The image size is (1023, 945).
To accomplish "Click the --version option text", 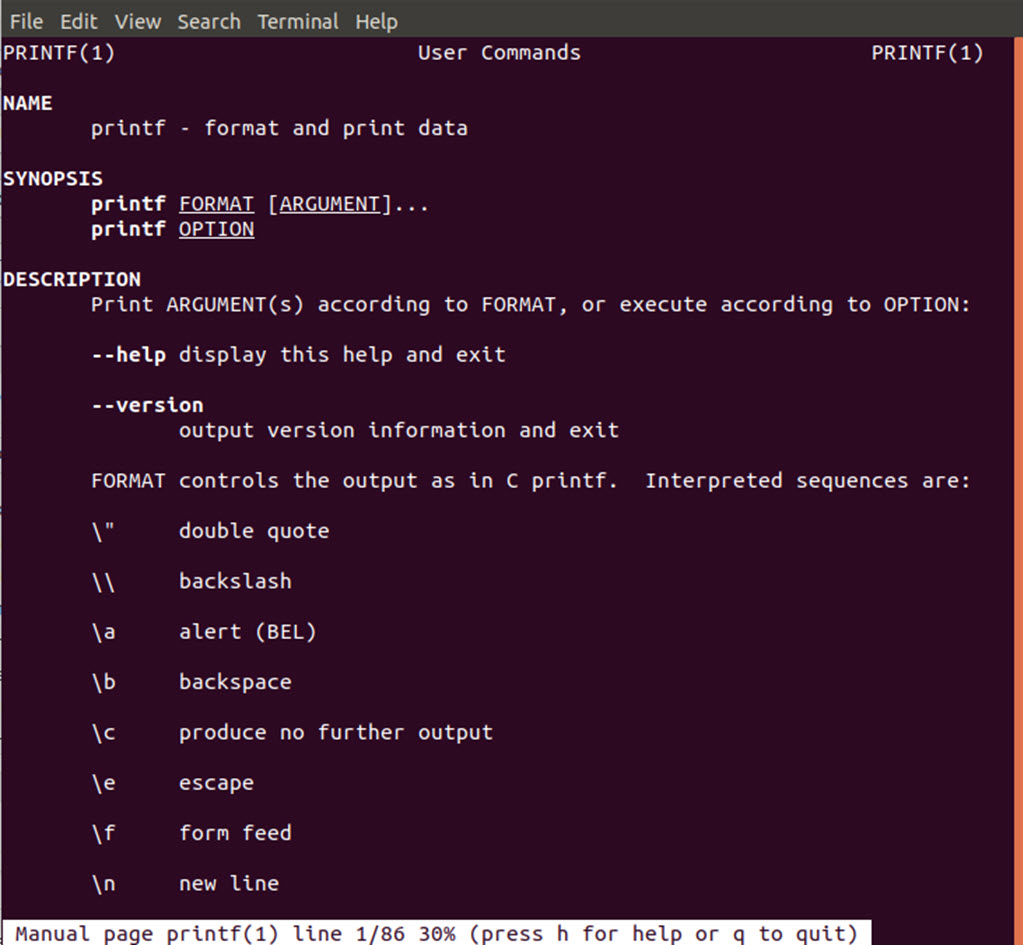I will click(147, 405).
